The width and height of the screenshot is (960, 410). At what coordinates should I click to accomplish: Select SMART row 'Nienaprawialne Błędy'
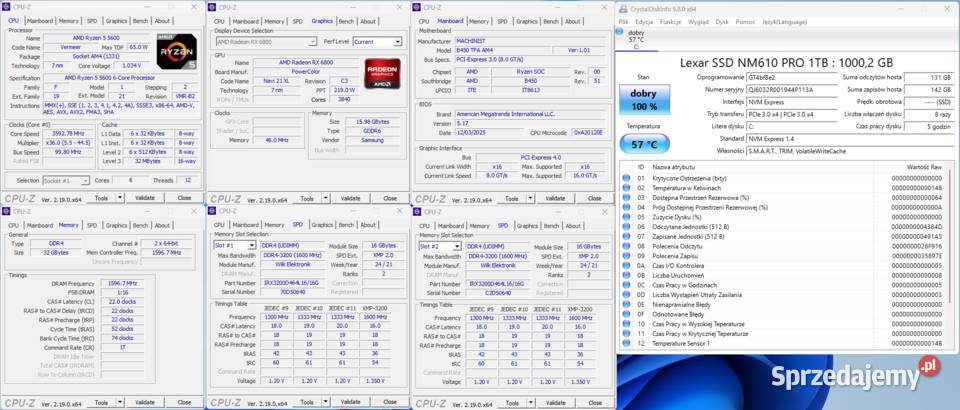tap(782, 304)
